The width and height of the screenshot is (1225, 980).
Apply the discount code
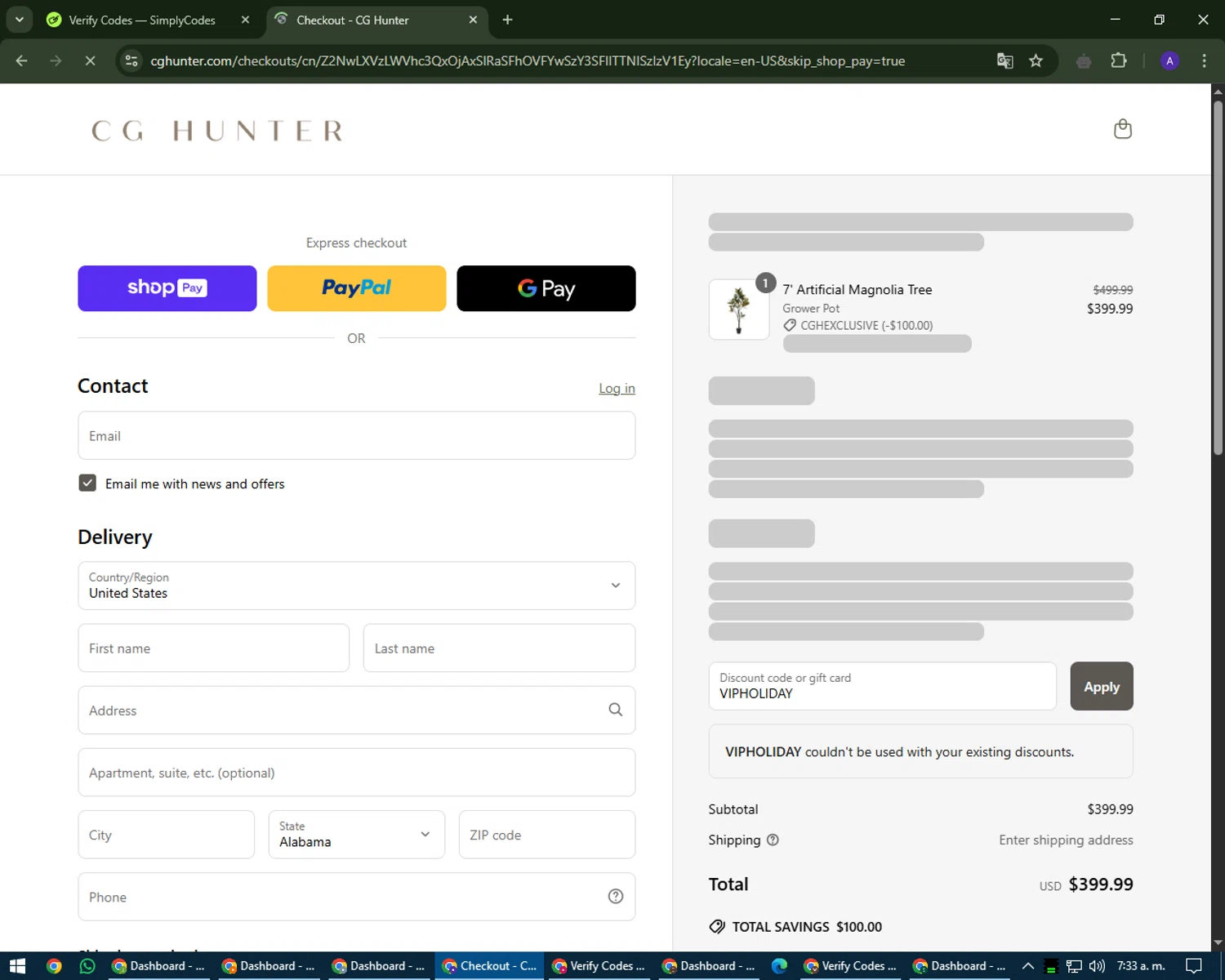(x=1102, y=687)
